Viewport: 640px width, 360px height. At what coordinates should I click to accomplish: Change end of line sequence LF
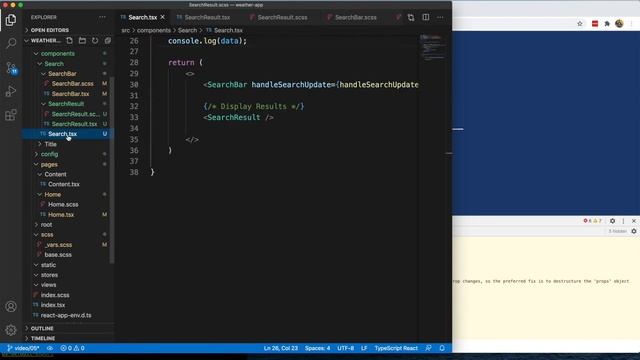pos(364,348)
